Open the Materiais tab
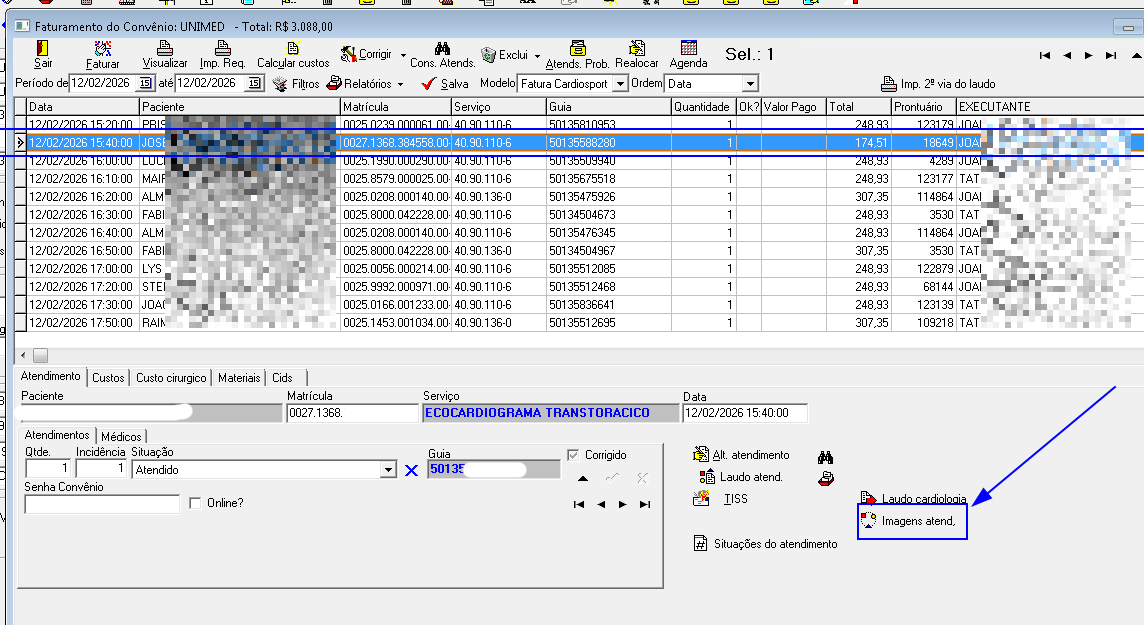Image resolution: width=1144 pixels, height=625 pixels. [x=239, y=378]
